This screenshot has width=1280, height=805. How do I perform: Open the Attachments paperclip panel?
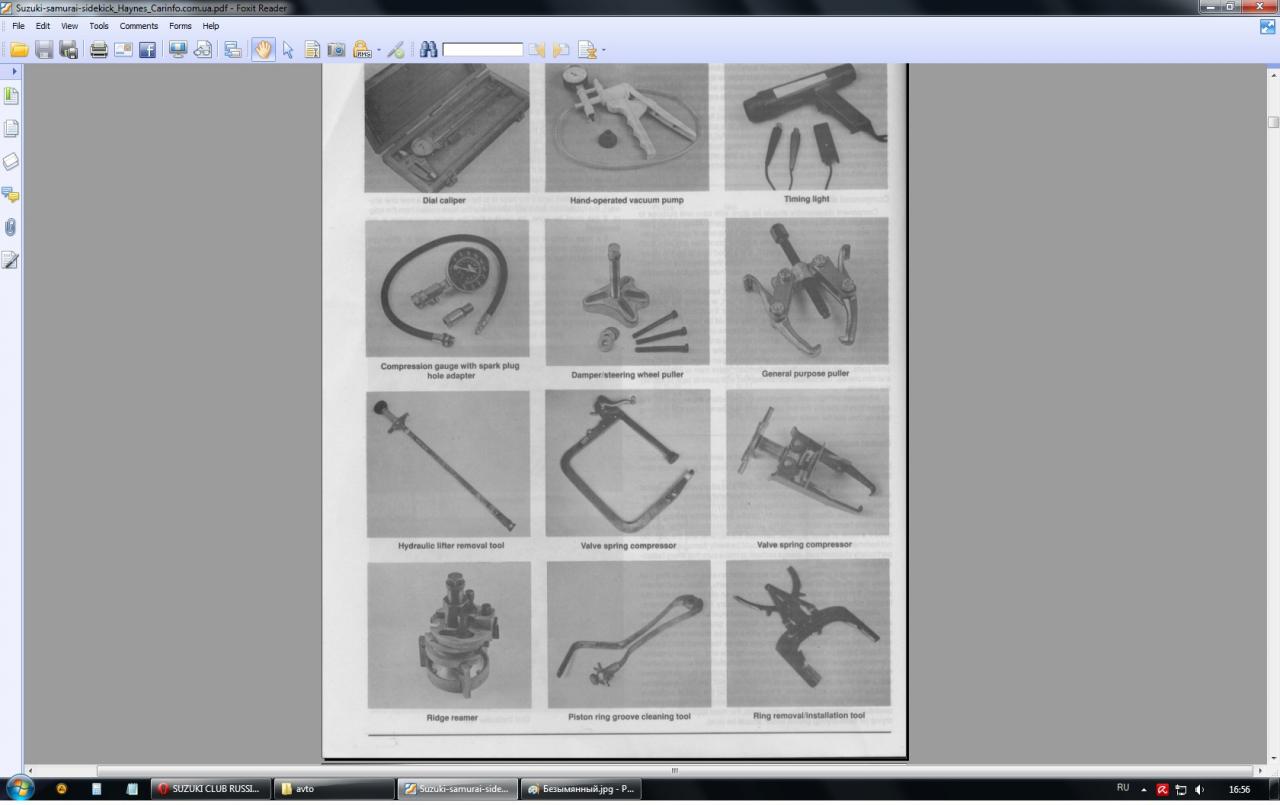click(11, 227)
